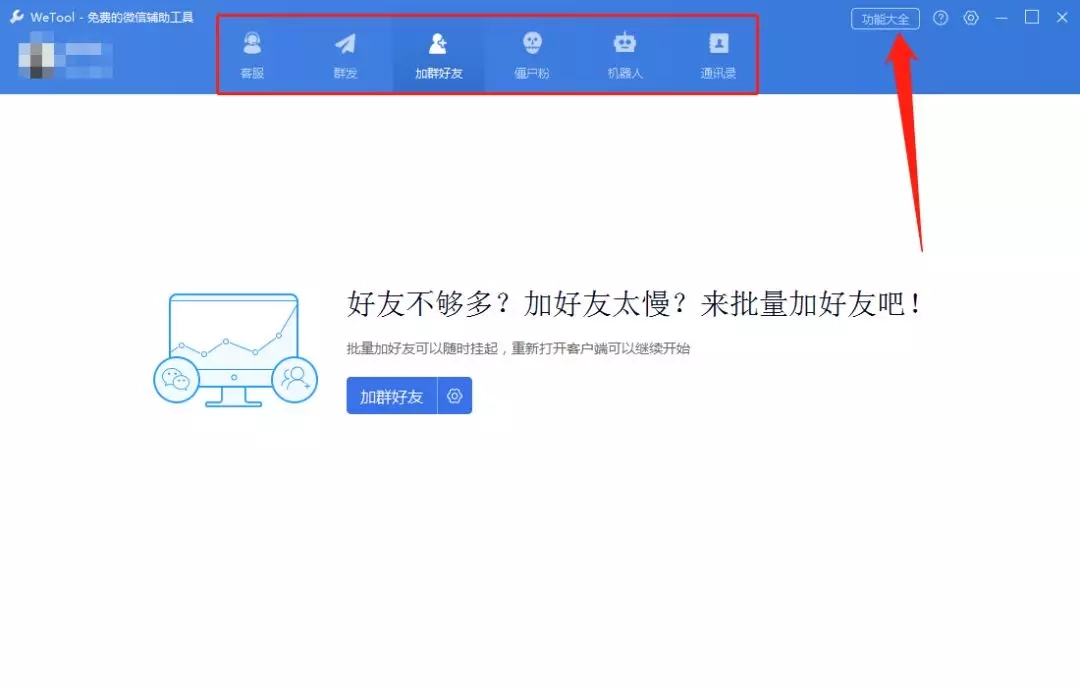Switch to the 群发 tab
1080x687 pixels.
pyautogui.click(x=345, y=55)
